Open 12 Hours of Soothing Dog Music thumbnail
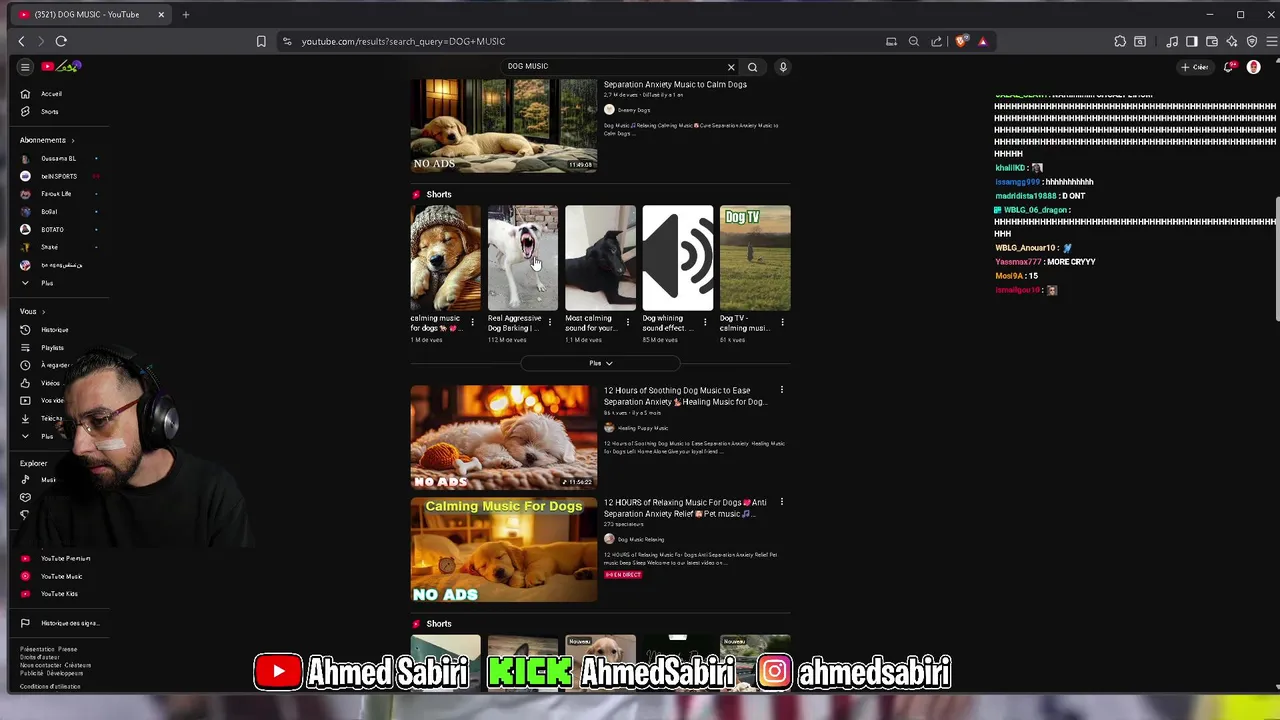 [x=504, y=437]
